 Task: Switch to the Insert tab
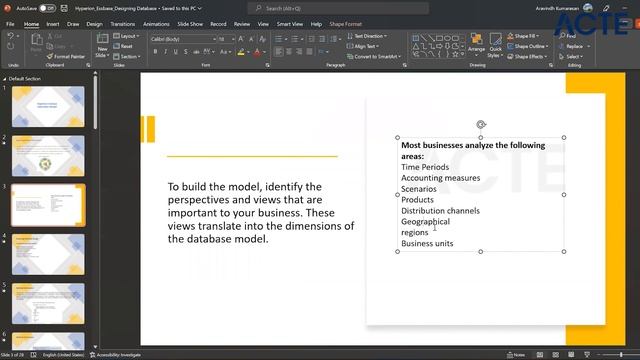pyautogui.click(x=53, y=24)
